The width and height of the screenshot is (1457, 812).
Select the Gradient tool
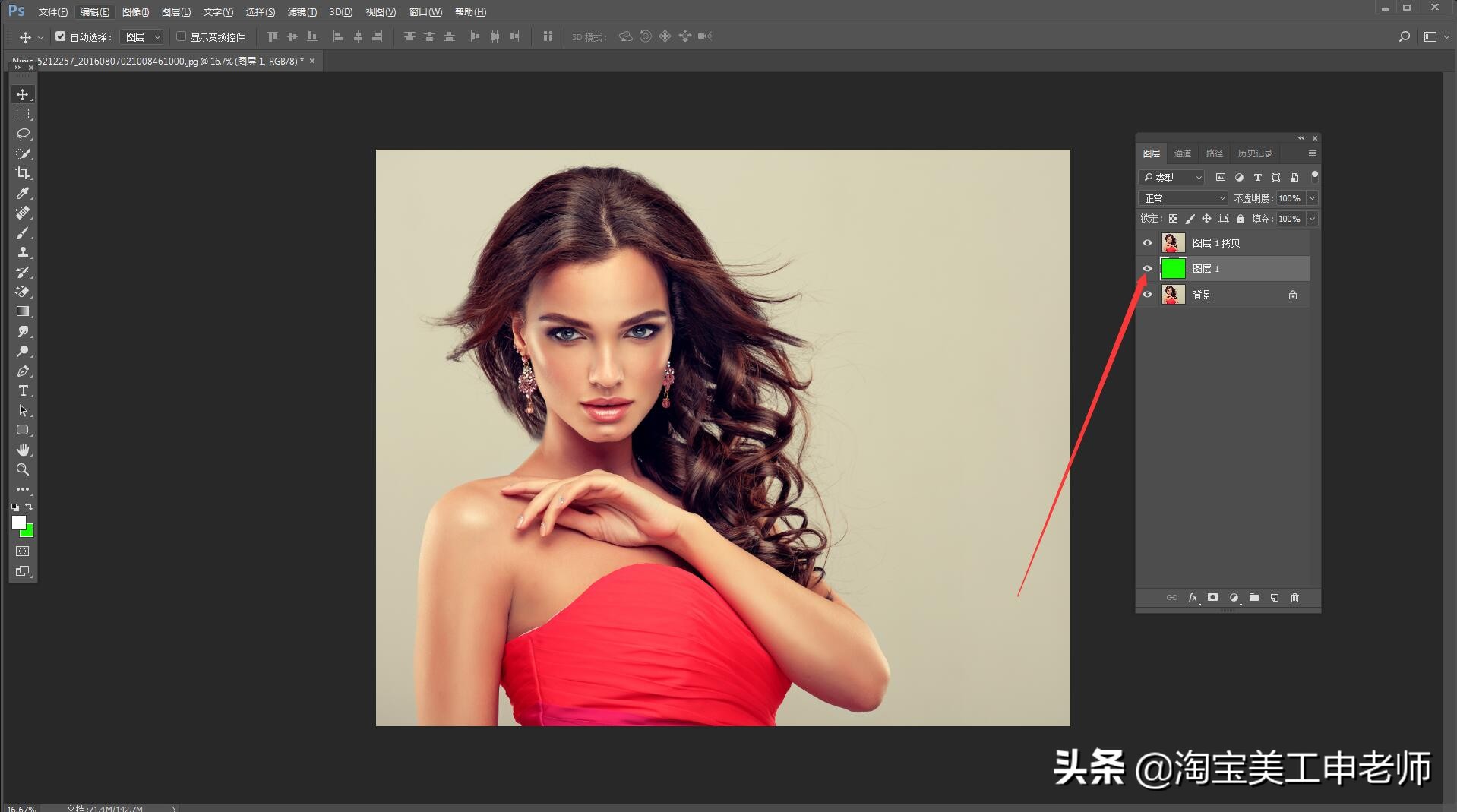pos(23,311)
